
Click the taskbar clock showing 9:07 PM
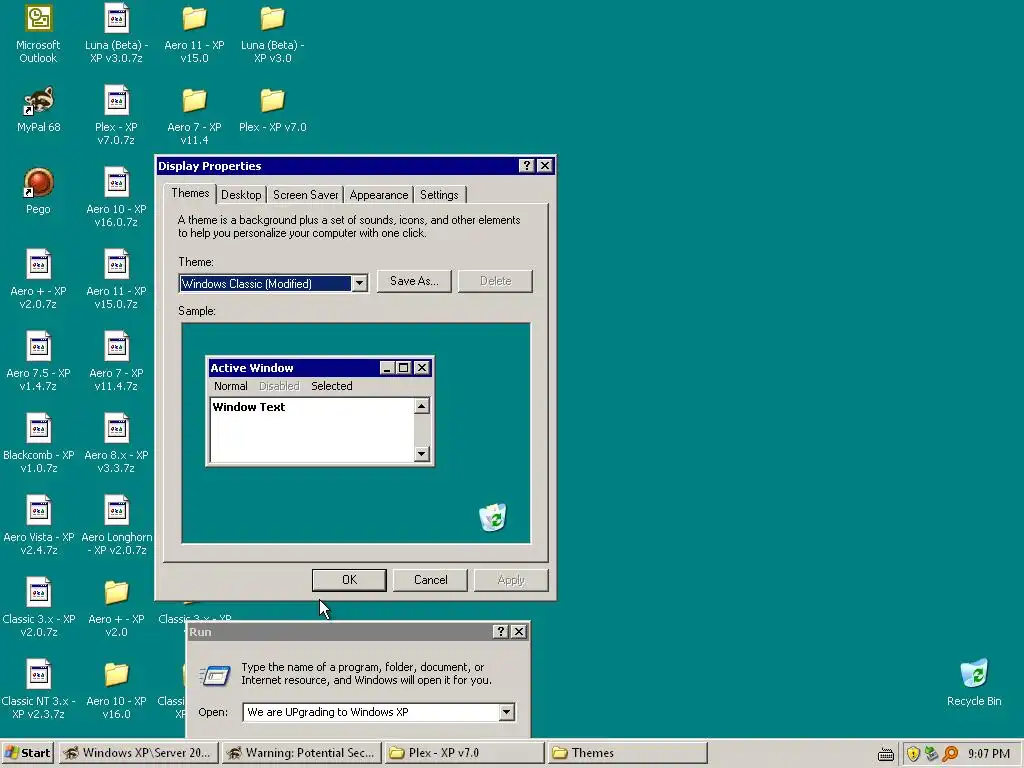[989, 754]
